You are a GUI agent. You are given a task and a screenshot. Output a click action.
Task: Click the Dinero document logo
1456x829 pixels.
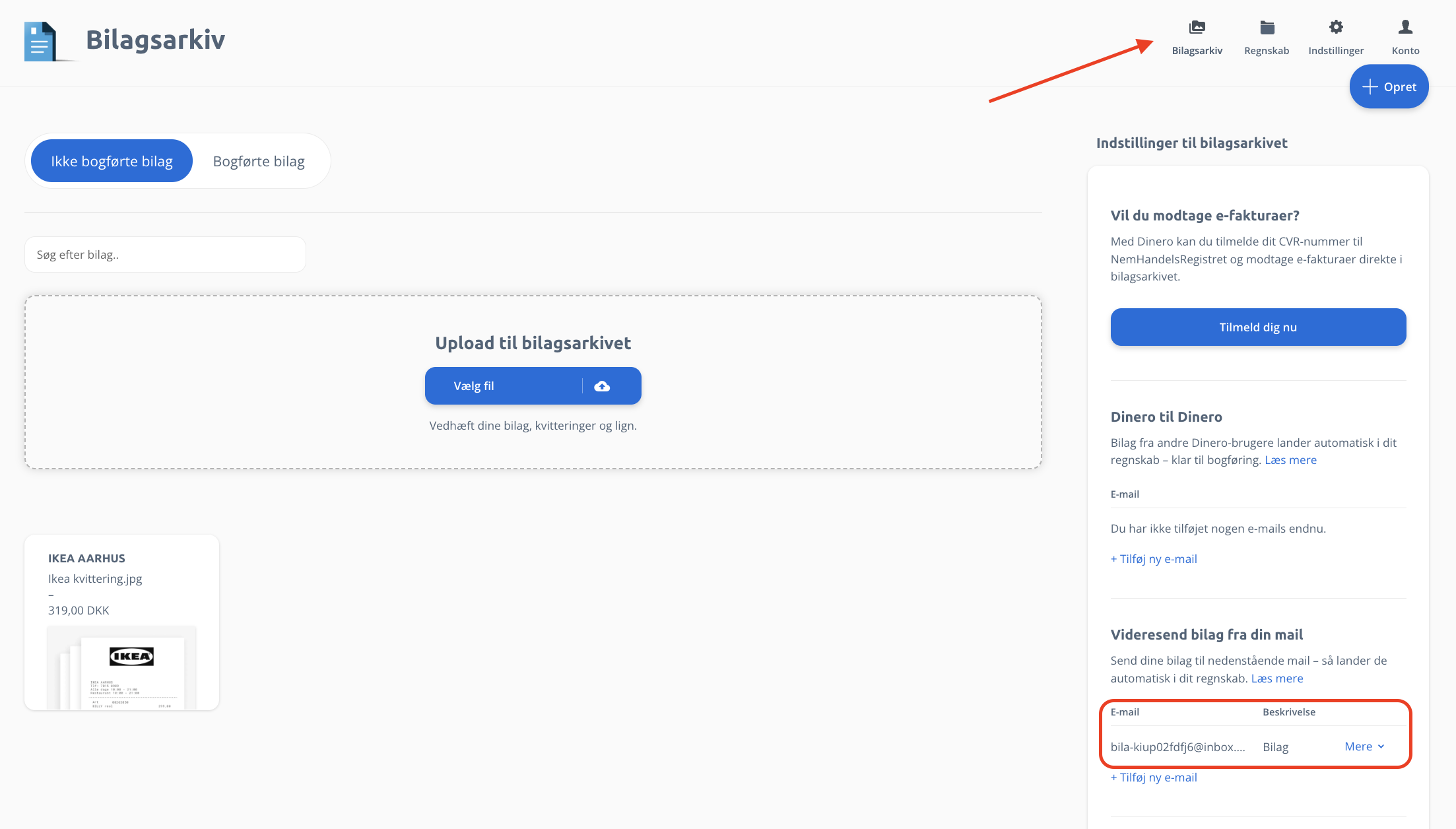[x=41, y=41]
